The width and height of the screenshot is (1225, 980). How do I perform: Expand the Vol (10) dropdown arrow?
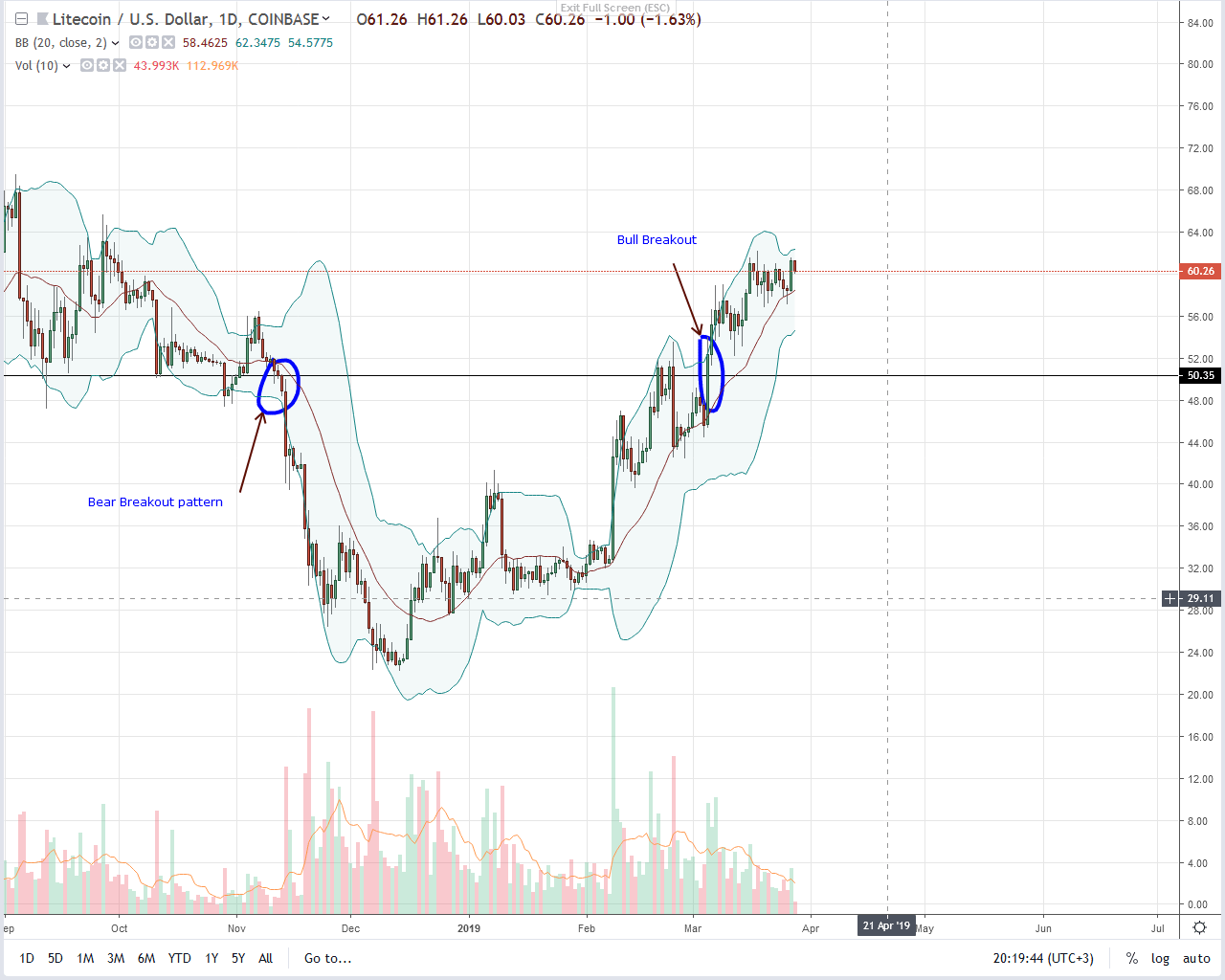pyautogui.click(x=67, y=66)
